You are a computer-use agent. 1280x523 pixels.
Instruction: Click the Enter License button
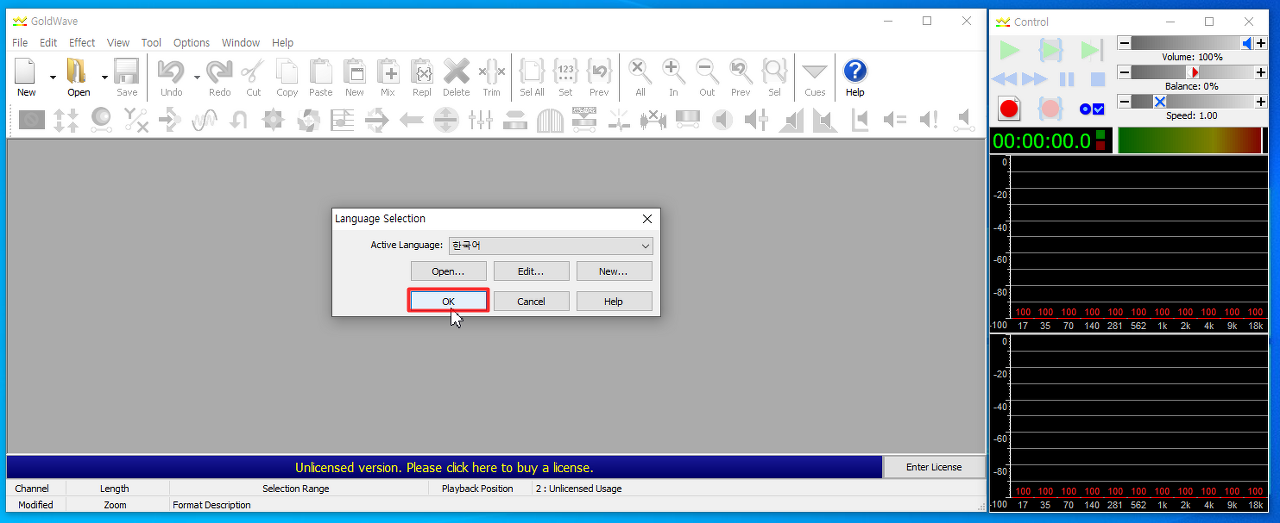[934, 467]
